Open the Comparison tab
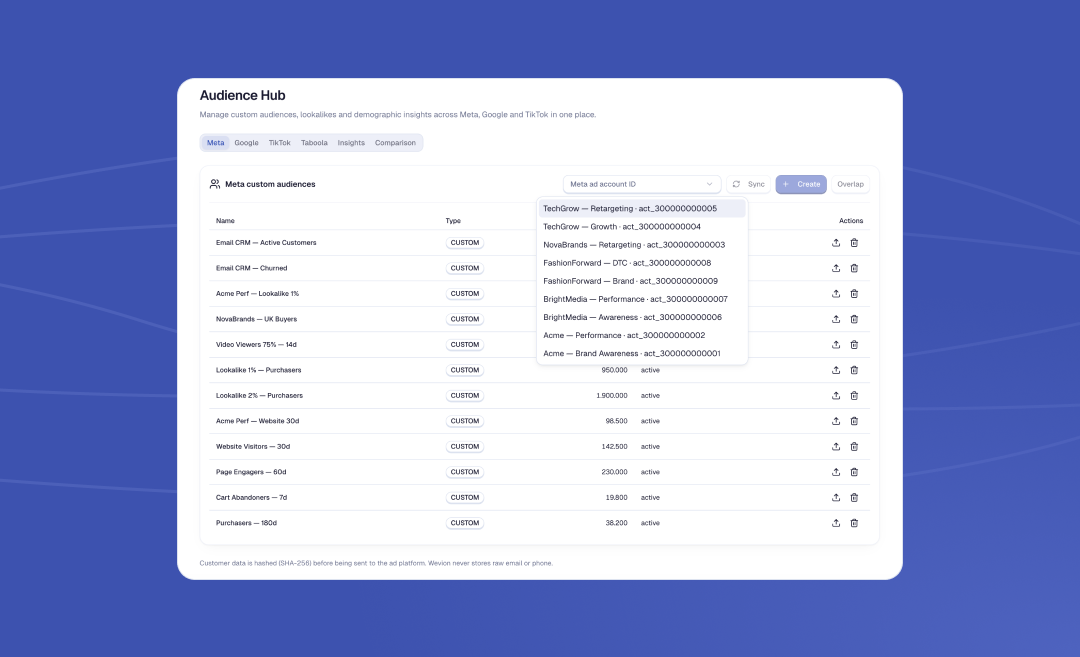 [395, 143]
